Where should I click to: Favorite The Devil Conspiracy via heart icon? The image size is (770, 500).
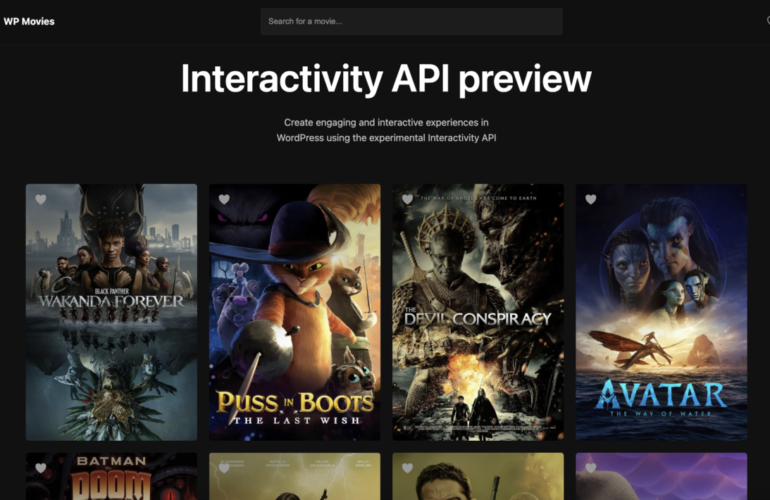point(407,199)
